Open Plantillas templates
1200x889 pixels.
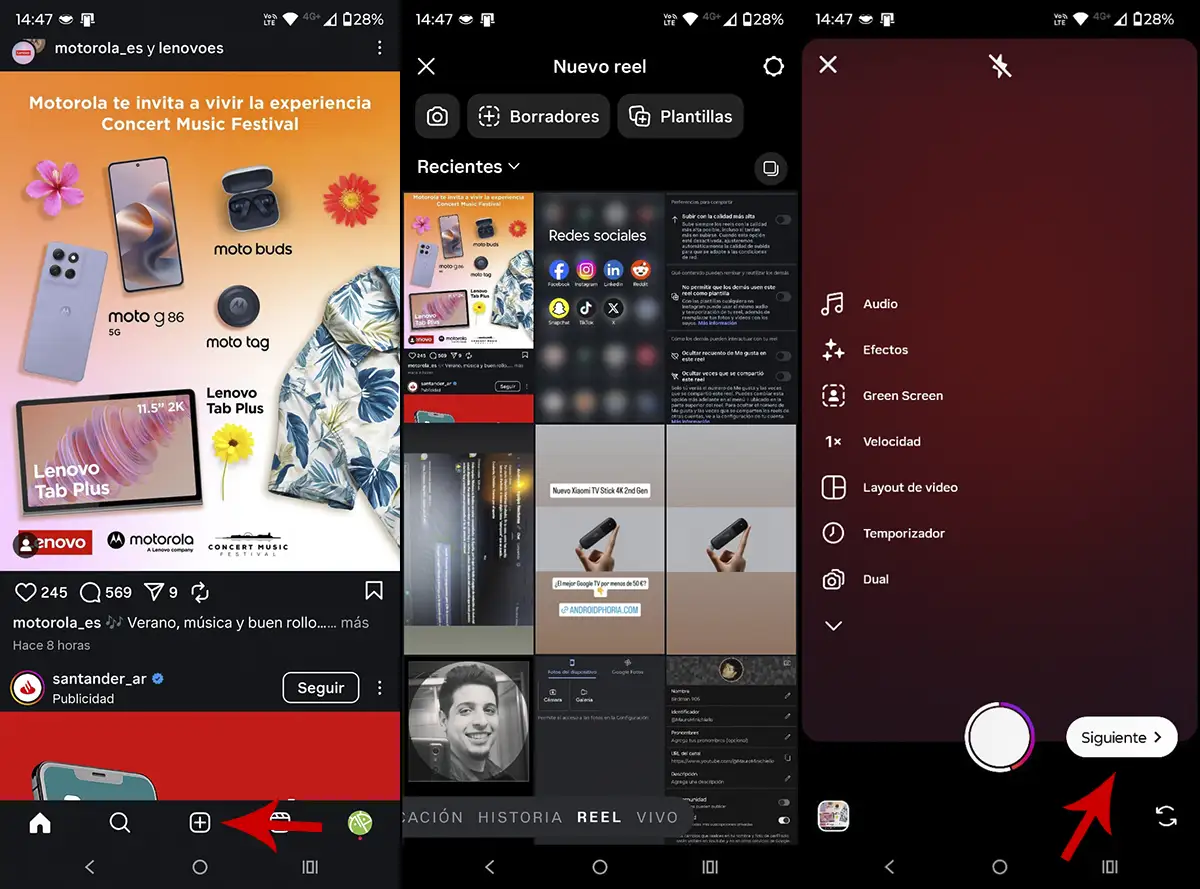(680, 116)
